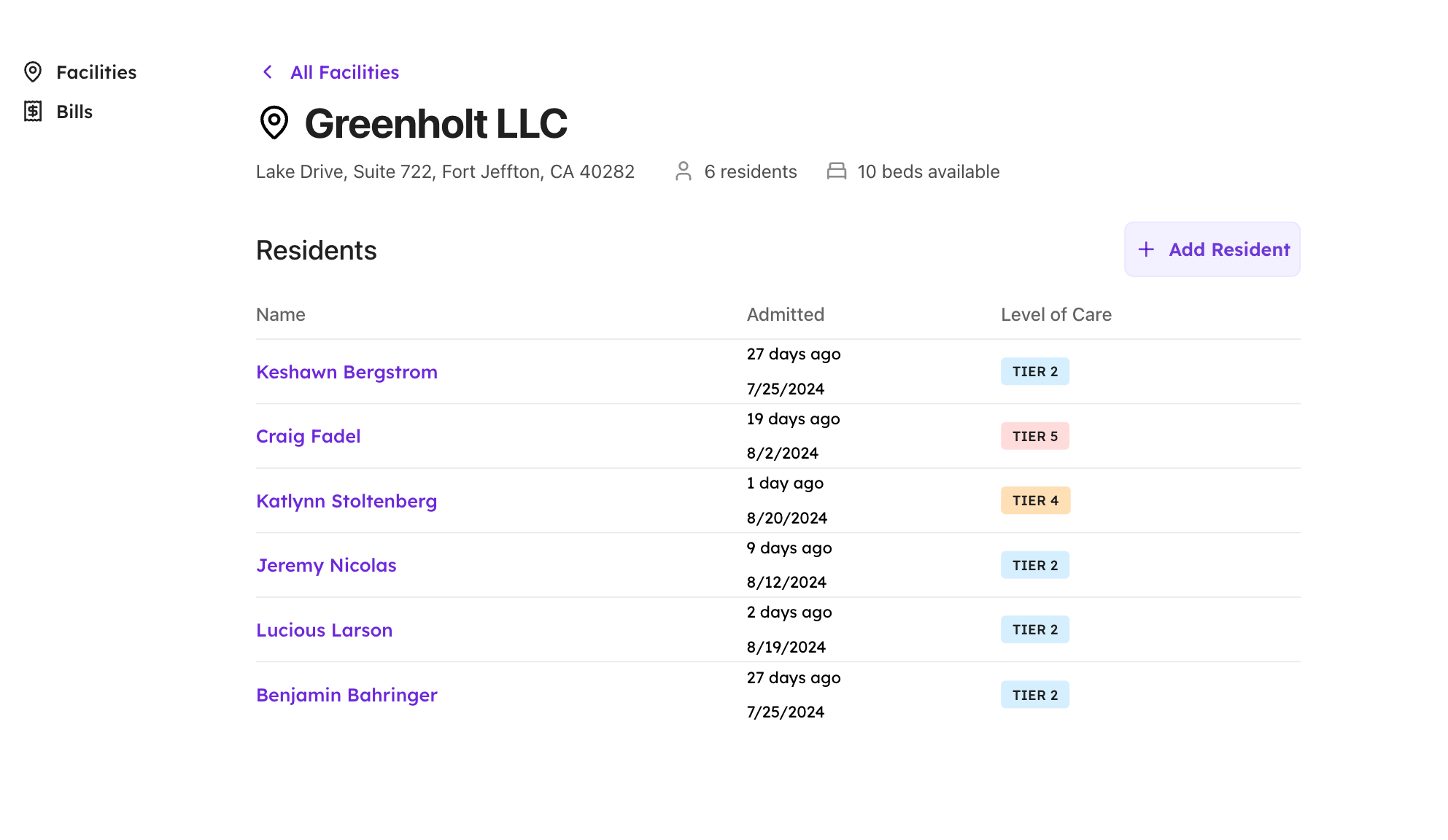Open the All Facilities link

344,71
